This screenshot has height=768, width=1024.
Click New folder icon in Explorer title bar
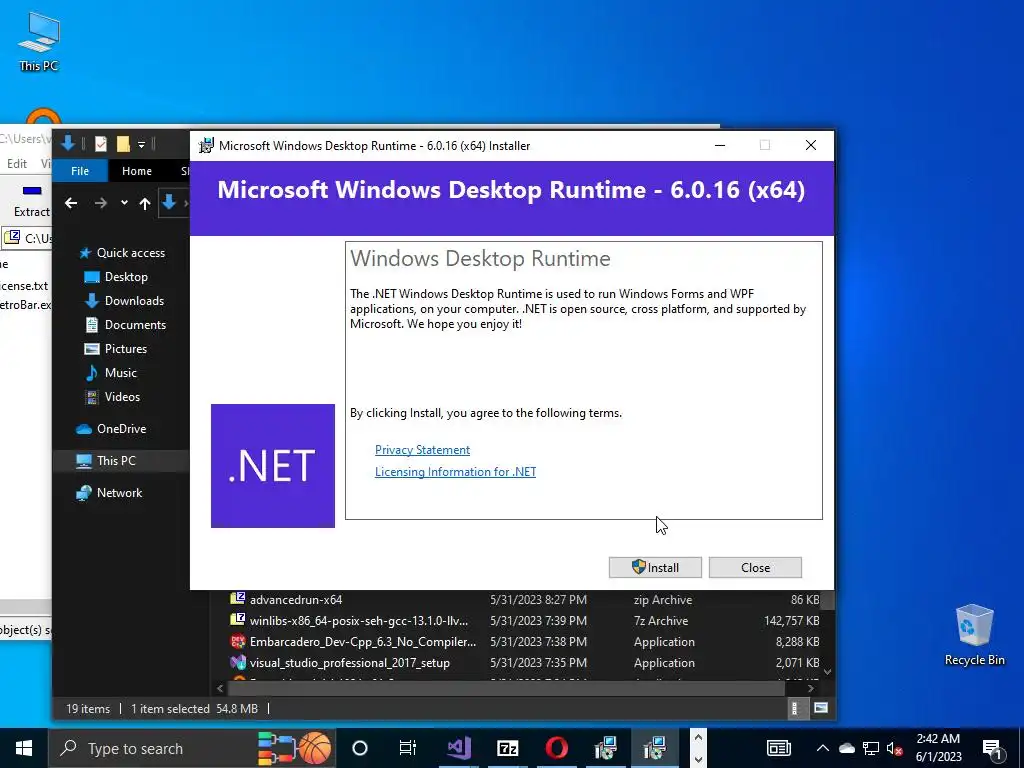tap(123, 144)
